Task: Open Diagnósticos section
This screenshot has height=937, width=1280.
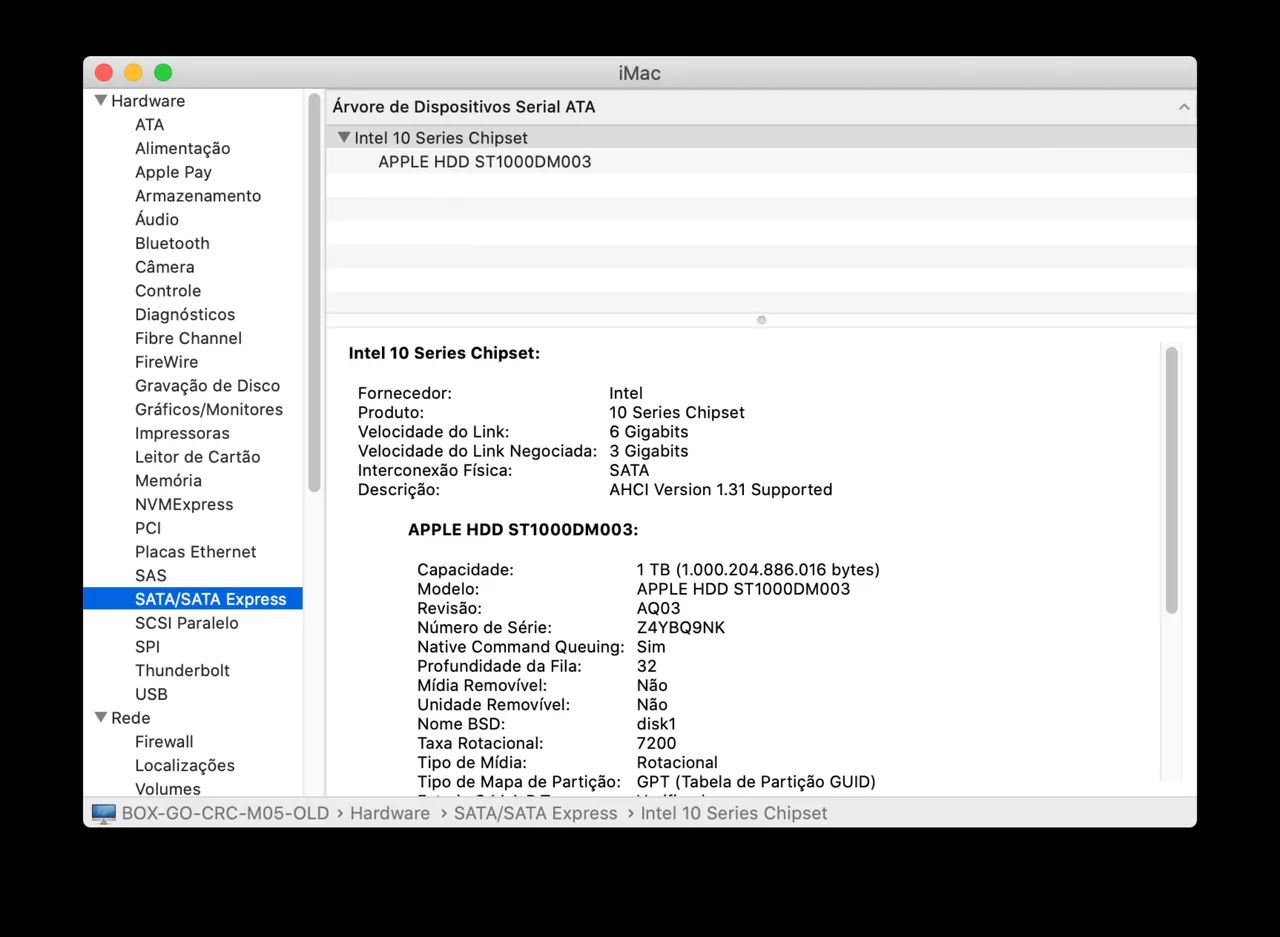Action: click(x=185, y=315)
